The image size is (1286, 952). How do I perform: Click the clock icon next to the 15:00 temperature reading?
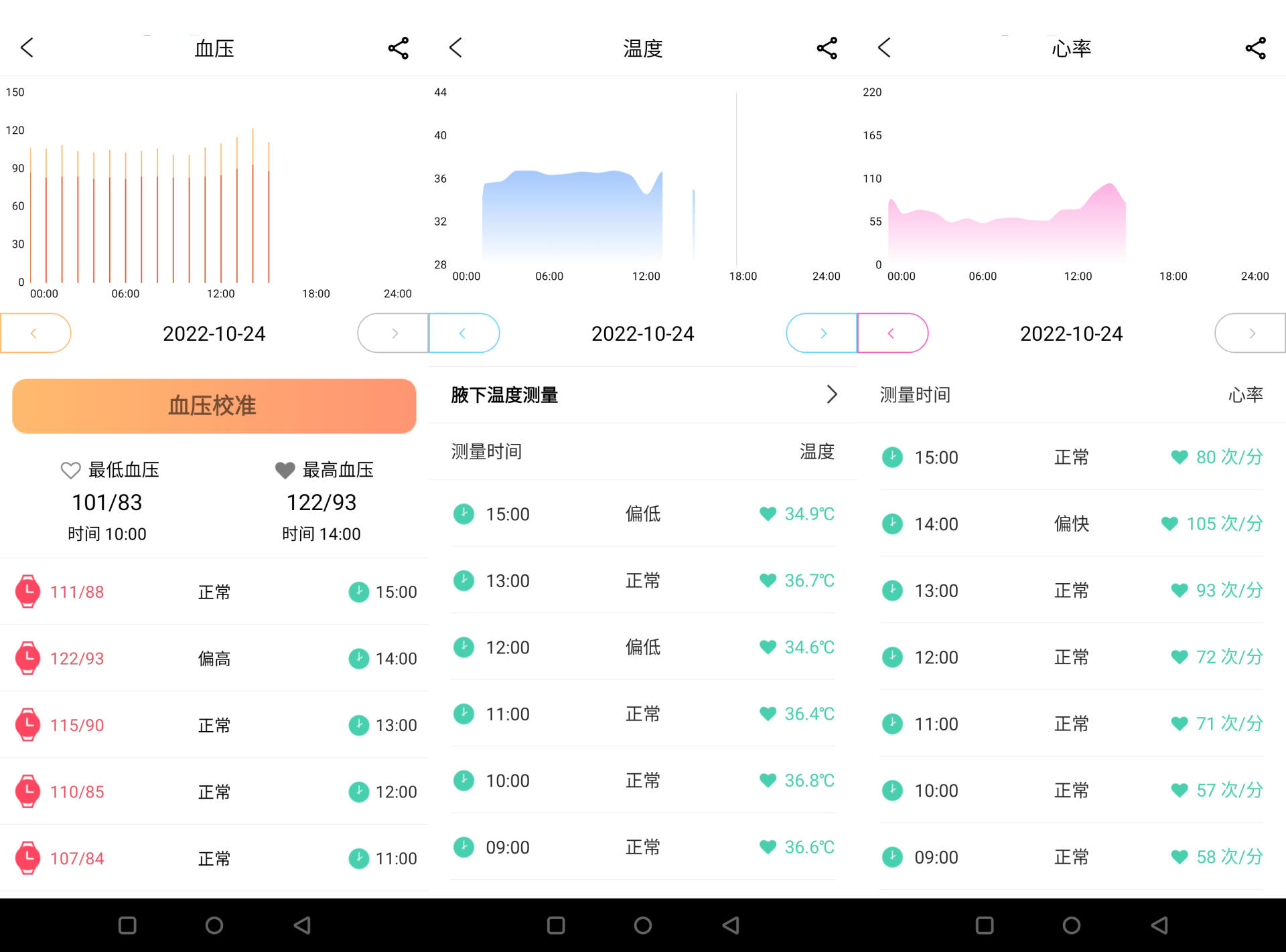pyautogui.click(x=463, y=513)
